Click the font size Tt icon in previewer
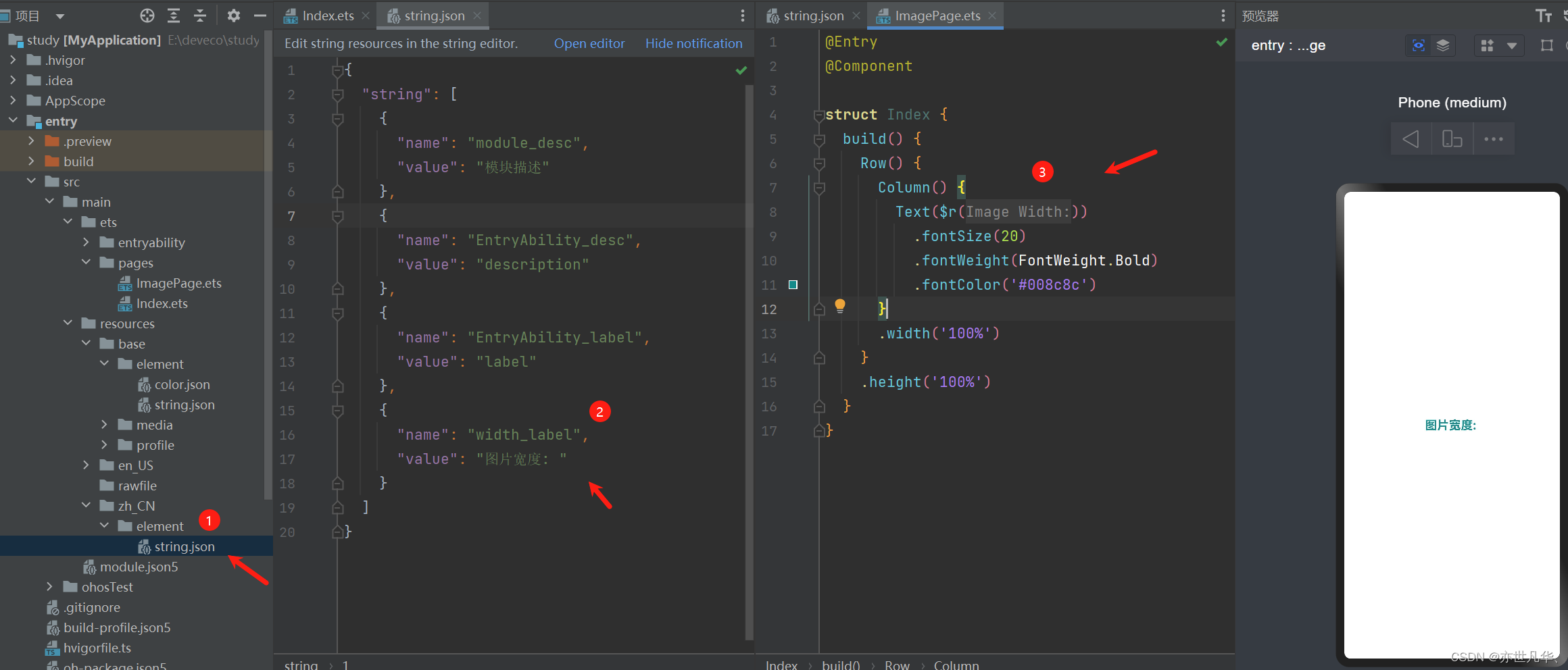The image size is (1568, 670). [1543, 16]
